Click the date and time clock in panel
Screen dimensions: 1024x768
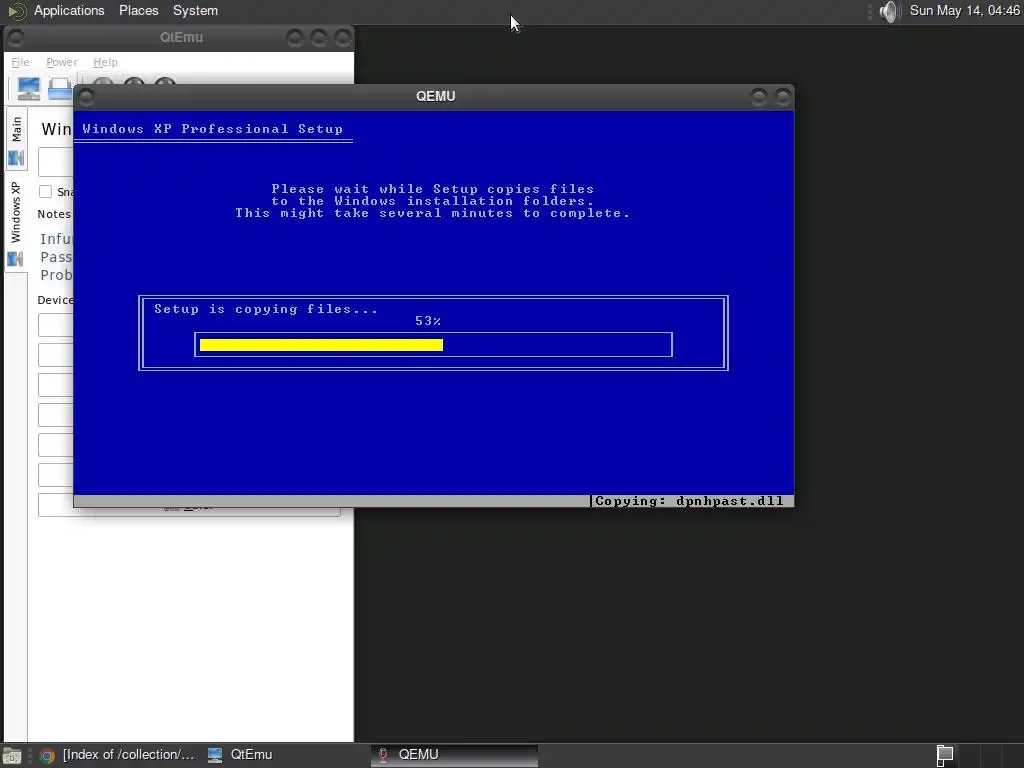click(964, 10)
